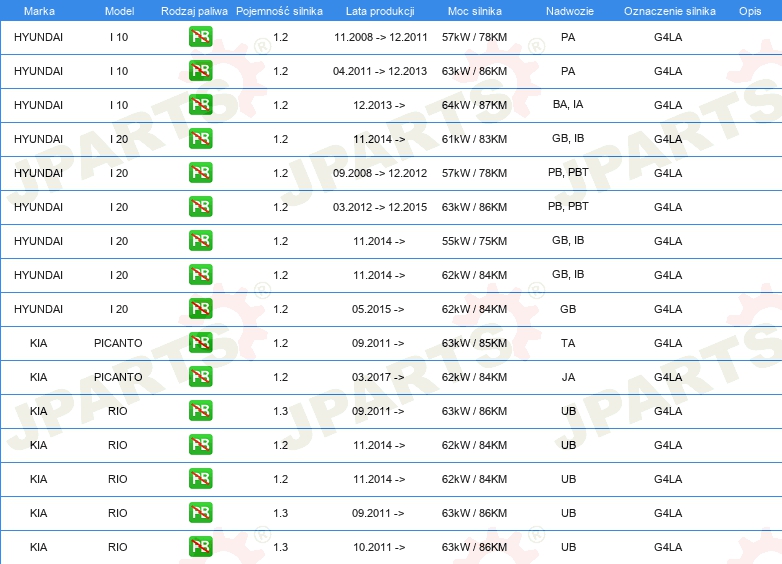782x564 pixels.
Task: Click the date cell 12.2013 ->
Action: point(379,105)
